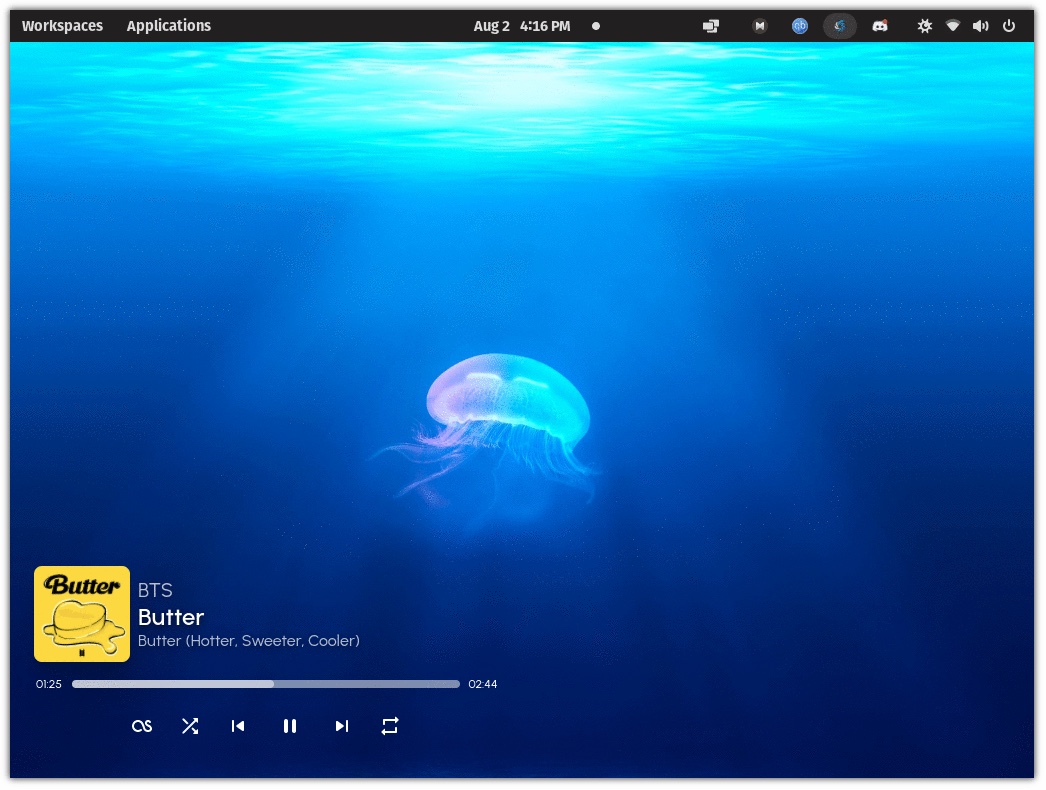Open the date and time calendar
1046x790 pixels.
(x=522, y=26)
